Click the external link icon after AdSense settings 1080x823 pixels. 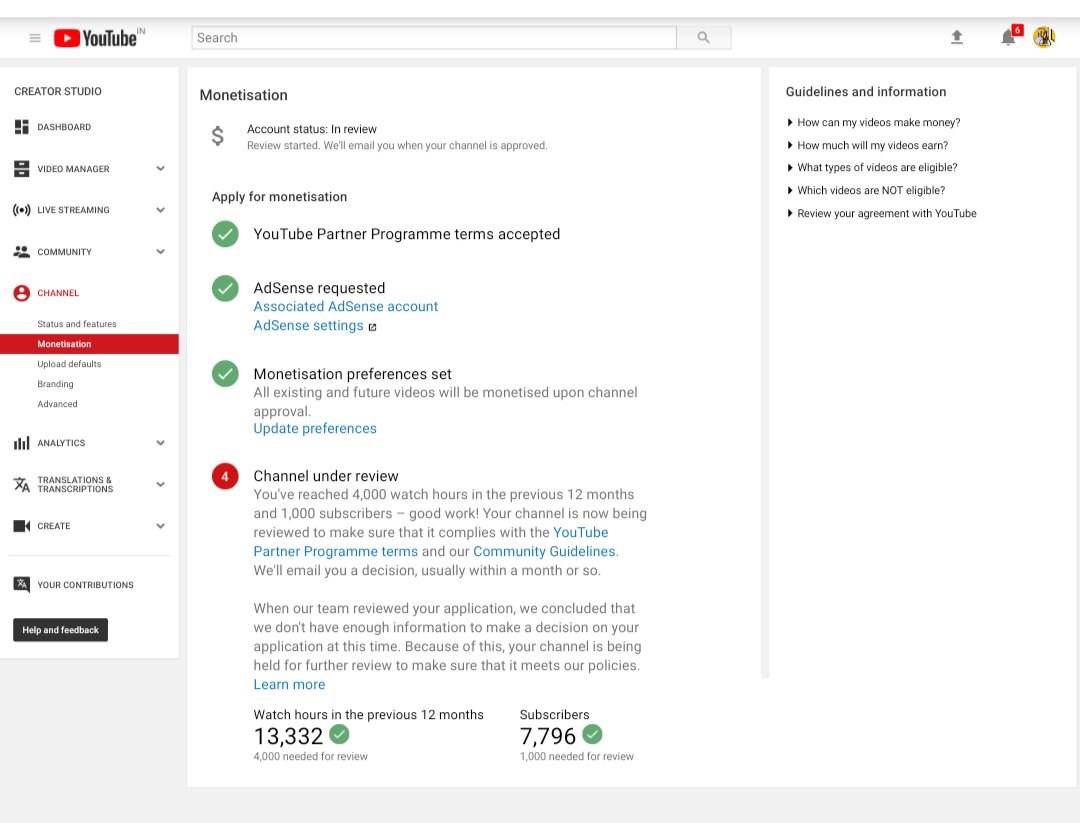click(373, 327)
